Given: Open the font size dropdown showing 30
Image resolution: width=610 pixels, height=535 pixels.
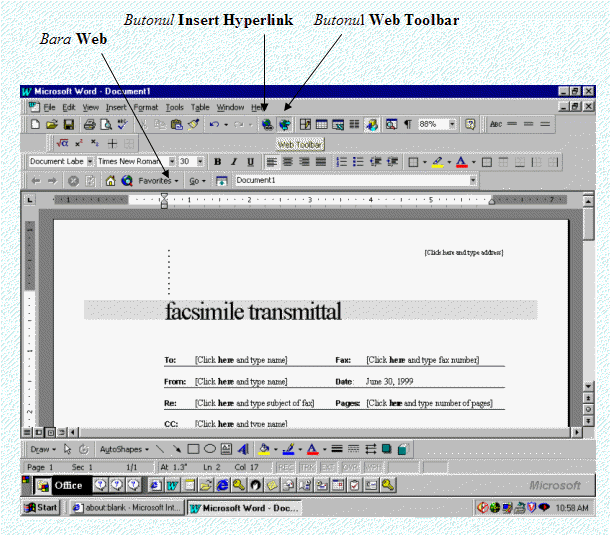Looking at the screenshot, I should pyautogui.click(x=200, y=161).
